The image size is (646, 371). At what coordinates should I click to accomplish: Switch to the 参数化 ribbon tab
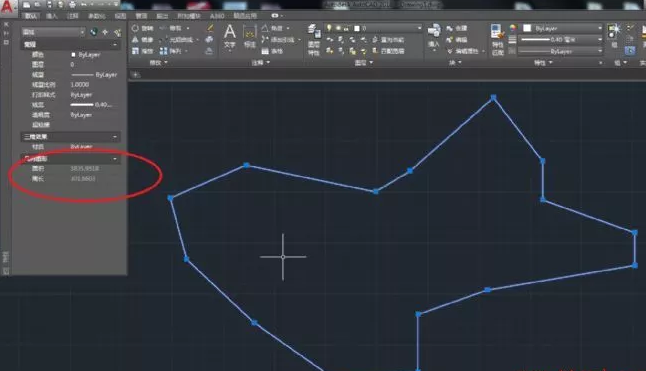(x=96, y=16)
